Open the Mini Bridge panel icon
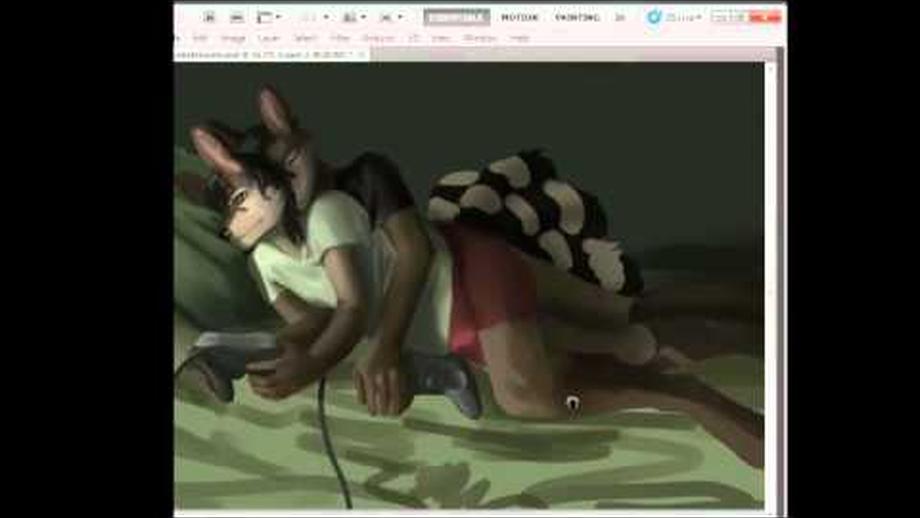The height and width of the screenshot is (518, 920). click(236, 18)
